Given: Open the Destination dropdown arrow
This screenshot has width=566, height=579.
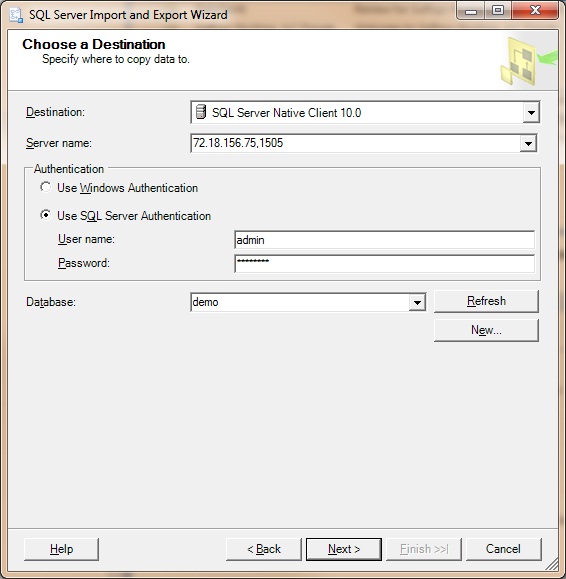Looking at the screenshot, I should [x=531, y=112].
